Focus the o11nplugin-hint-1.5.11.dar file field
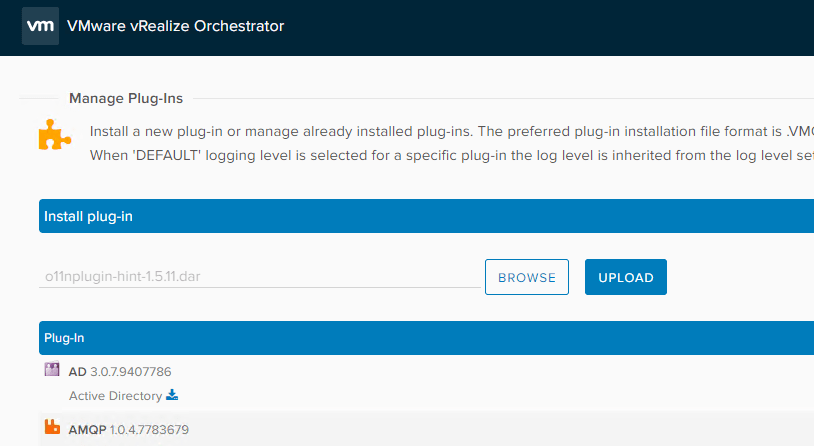The image size is (814, 446). coord(260,277)
